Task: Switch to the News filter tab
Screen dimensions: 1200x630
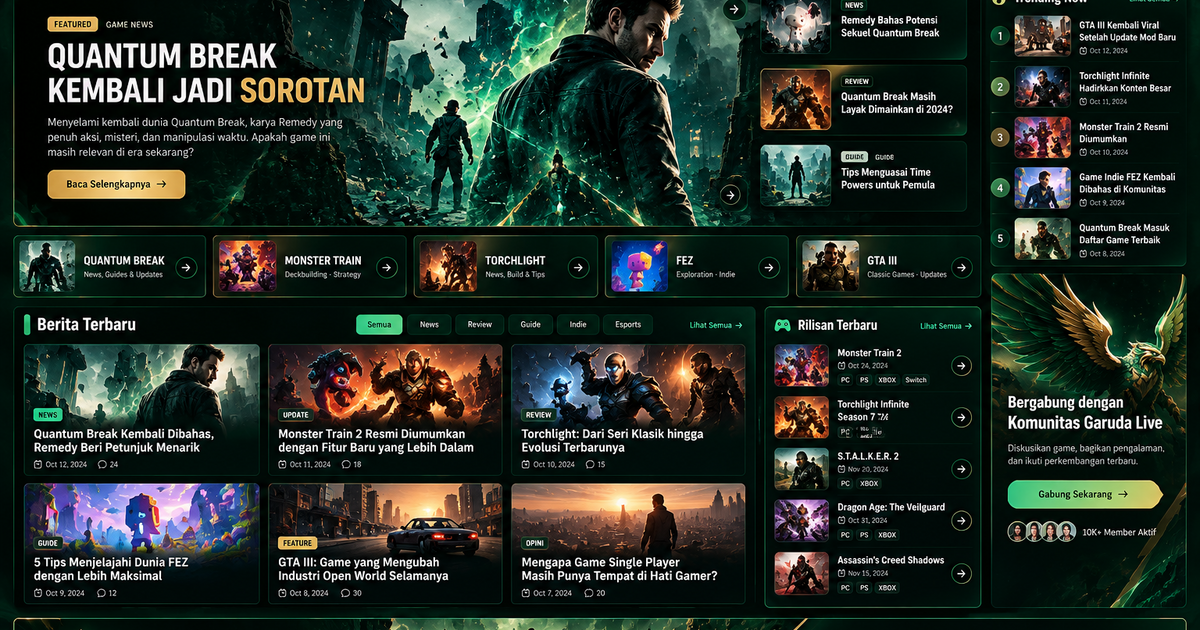Action: pyautogui.click(x=429, y=325)
